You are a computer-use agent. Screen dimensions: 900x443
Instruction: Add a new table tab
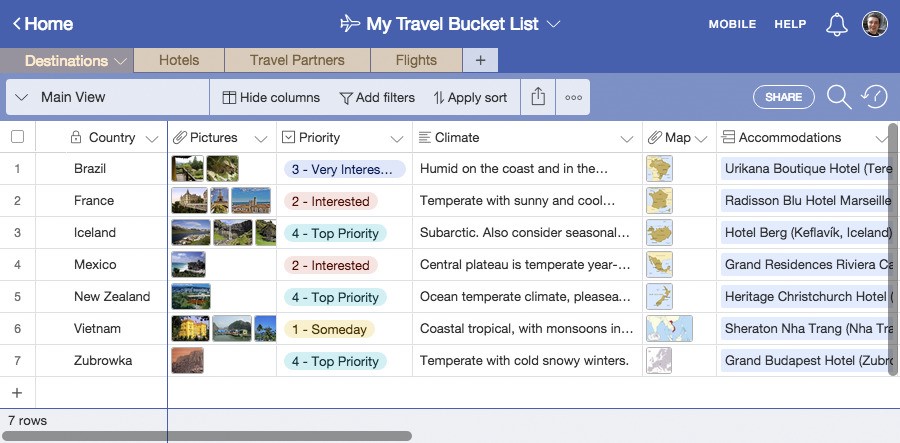[480, 60]
